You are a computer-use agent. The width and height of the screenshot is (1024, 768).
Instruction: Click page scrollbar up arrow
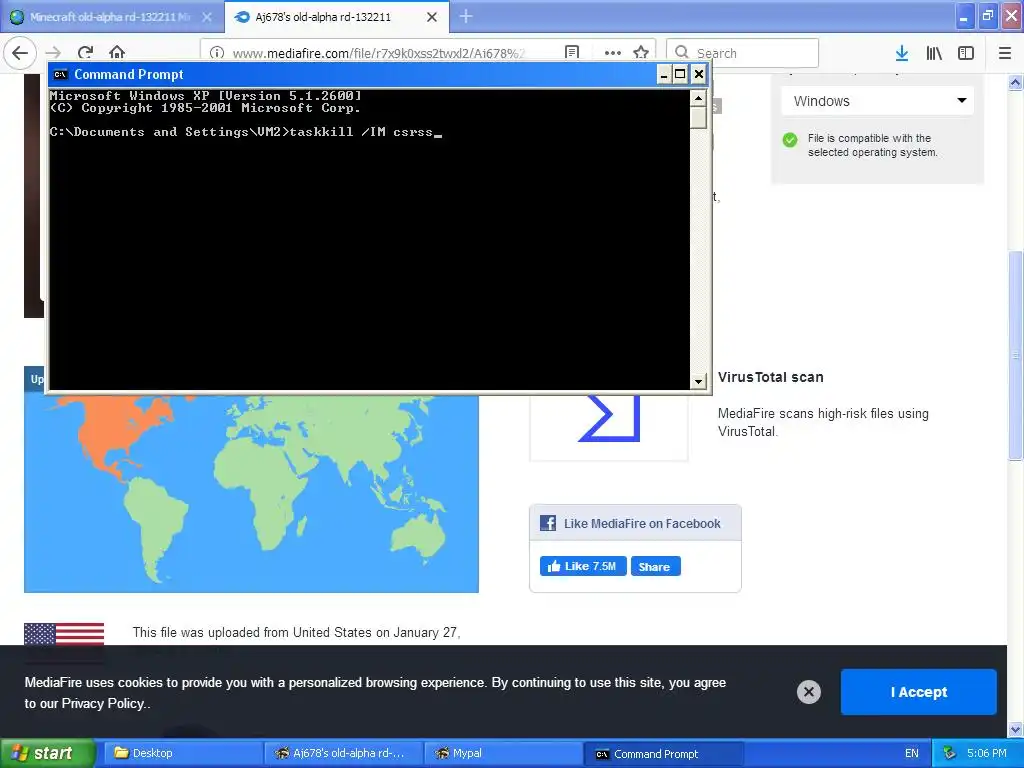pos(1016,82)
